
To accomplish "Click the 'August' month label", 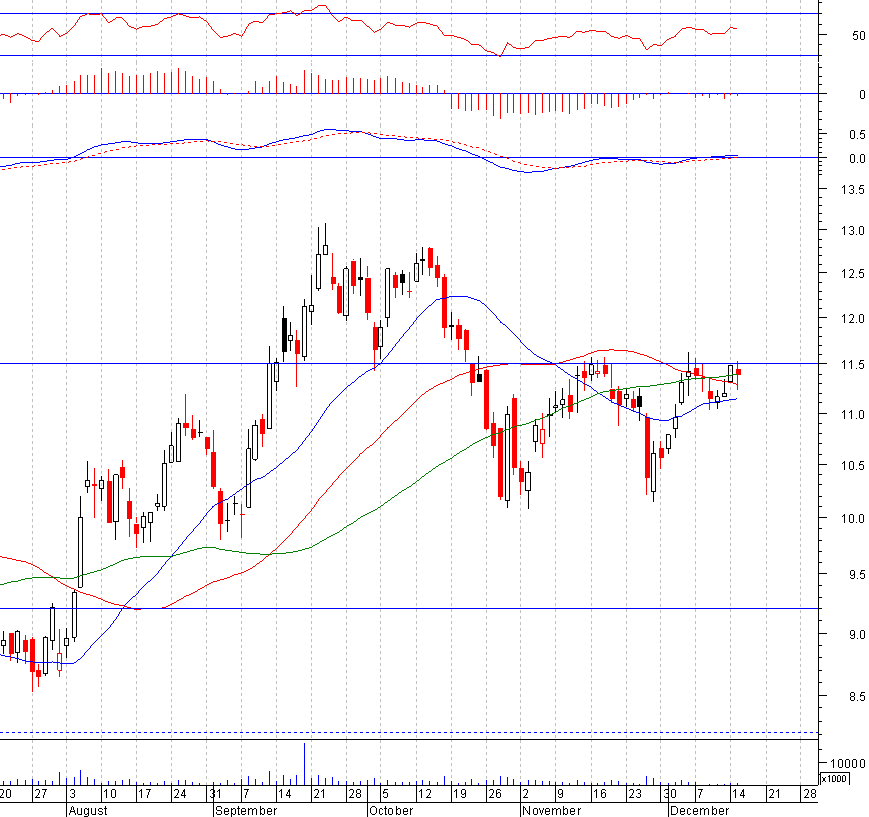I will click(88, 810).
